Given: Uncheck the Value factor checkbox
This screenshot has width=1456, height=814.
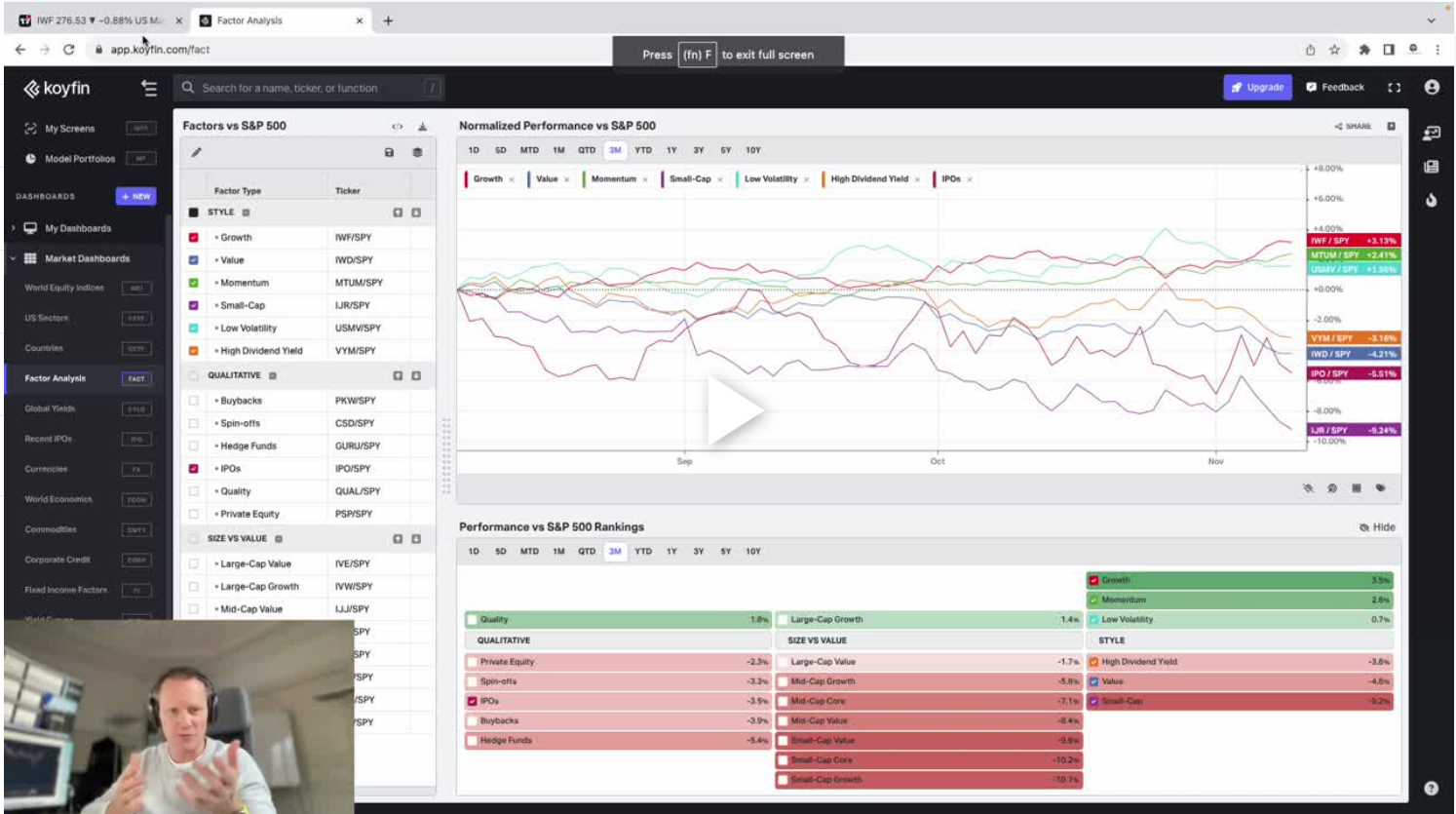Looking at the screenshot, I should (x=193, y=260).
